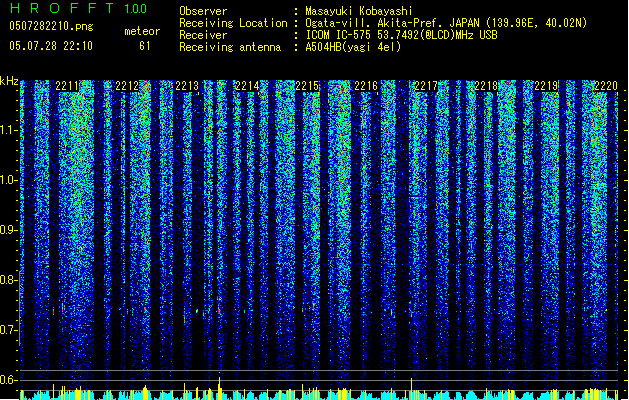This screenshot has height=400, width=629.
Task: Select the ICOM IC-575 53.7492 MHz receiver text
Action: point(401,35)
